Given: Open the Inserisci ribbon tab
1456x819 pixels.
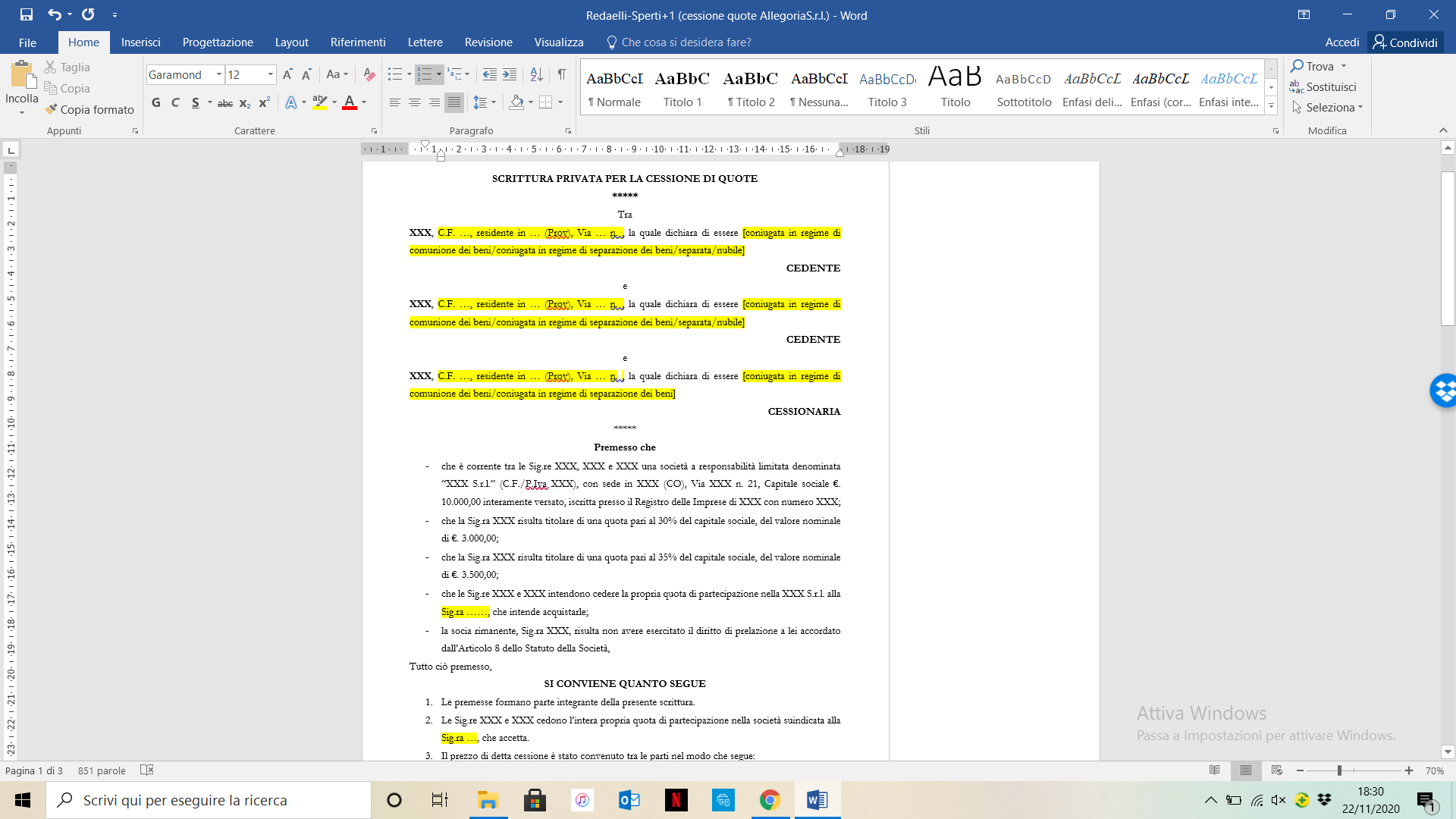Looking at the screenshot, I should [140, 42].
